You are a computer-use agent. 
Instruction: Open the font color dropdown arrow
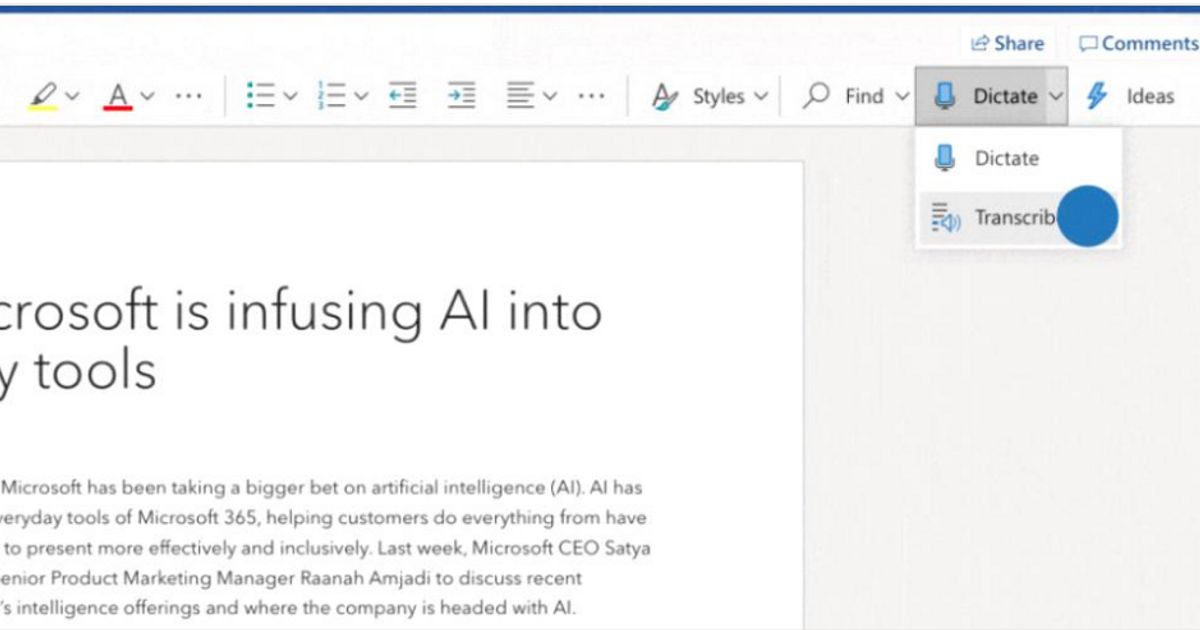pyautogui.click(x=148, y=96)
